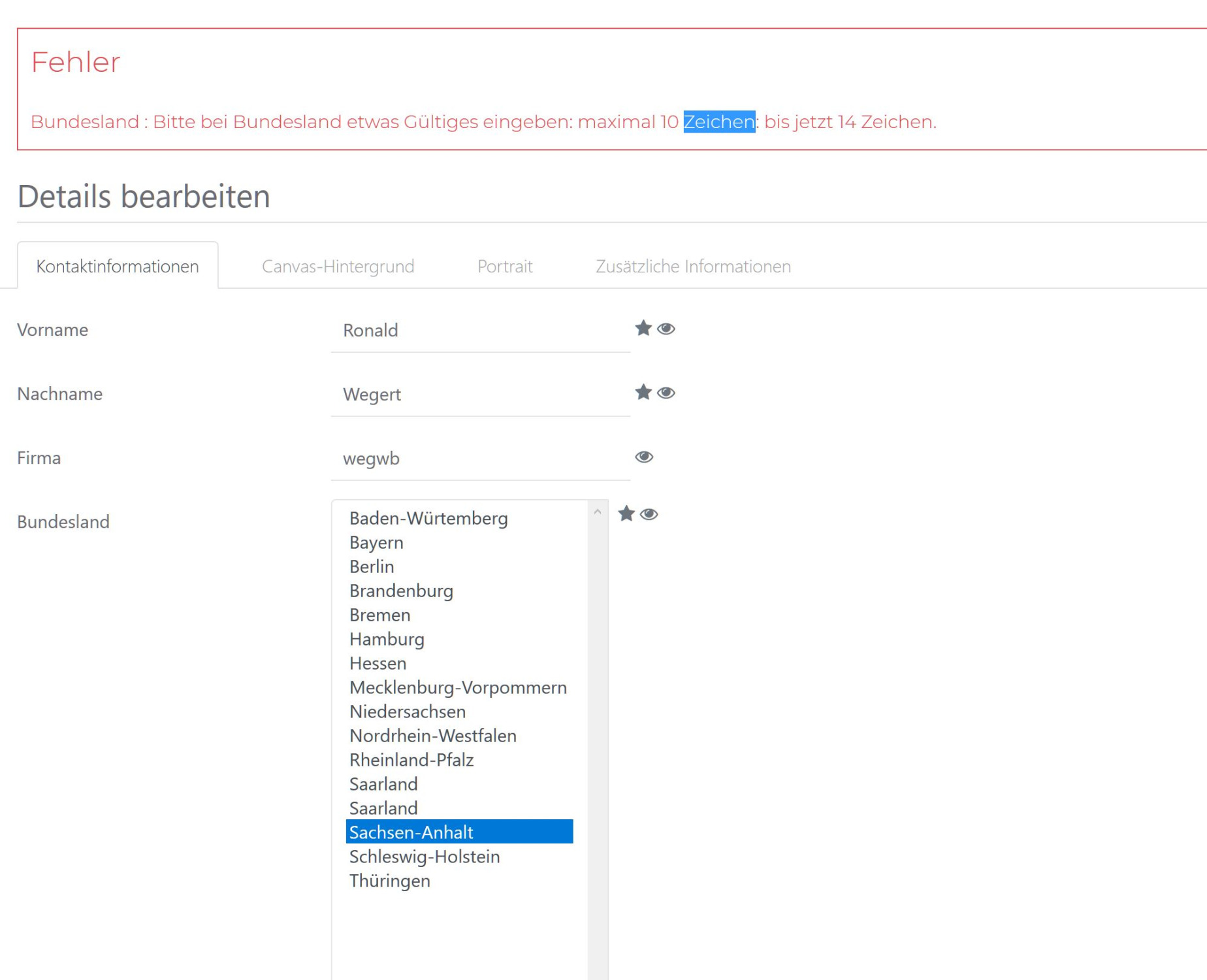
Task: Select Bayern in the Bundesland list
Action: click(x=459, y=542)
